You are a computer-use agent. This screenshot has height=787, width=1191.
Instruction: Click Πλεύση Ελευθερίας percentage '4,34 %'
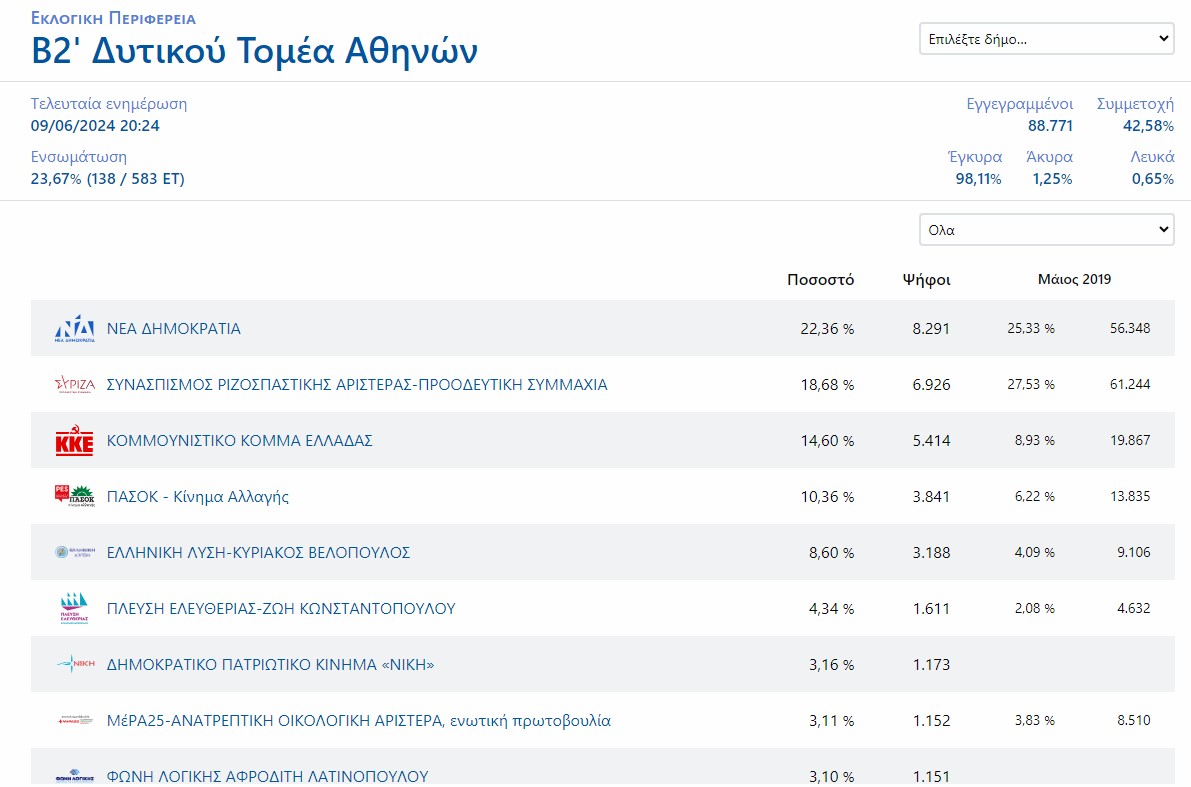click(832, 609)
